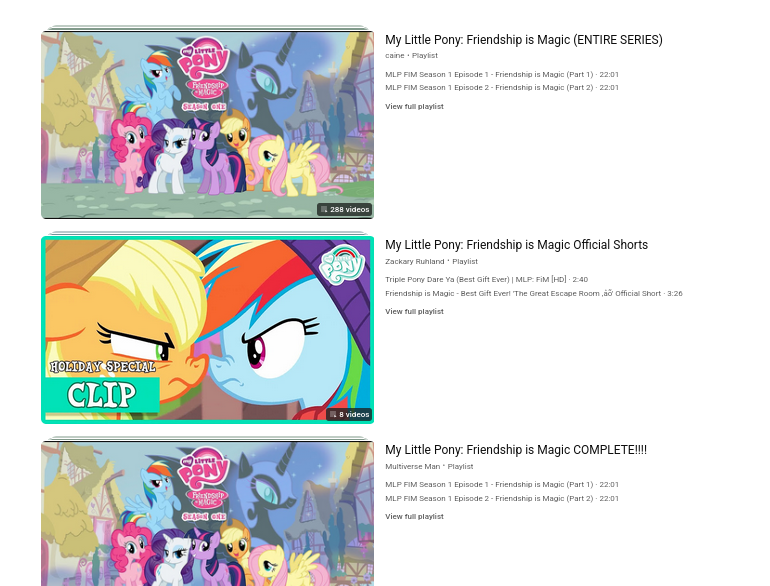
Task: Play Episode 2 Part 2 from Multiverse Man playlist
Action: [502, 498]
